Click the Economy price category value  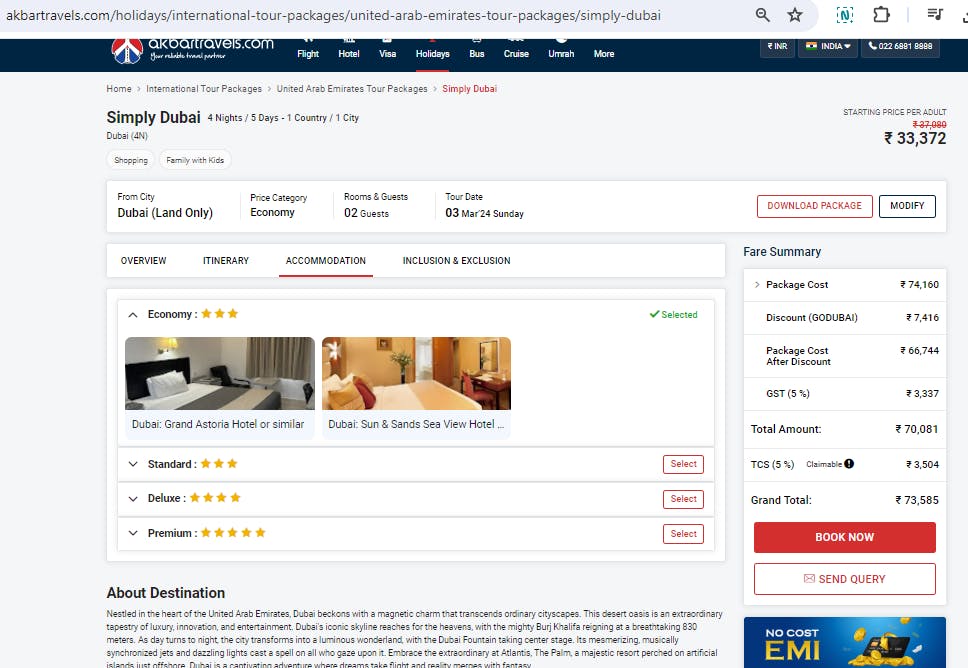(x=272, y=212)
